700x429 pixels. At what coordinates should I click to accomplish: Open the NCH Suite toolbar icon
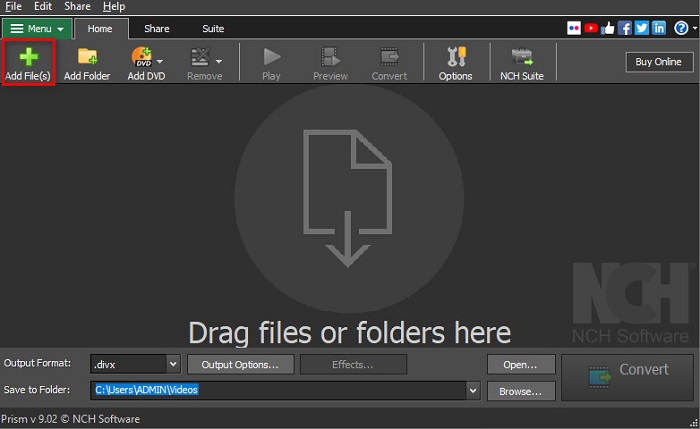tap(521, 57)
